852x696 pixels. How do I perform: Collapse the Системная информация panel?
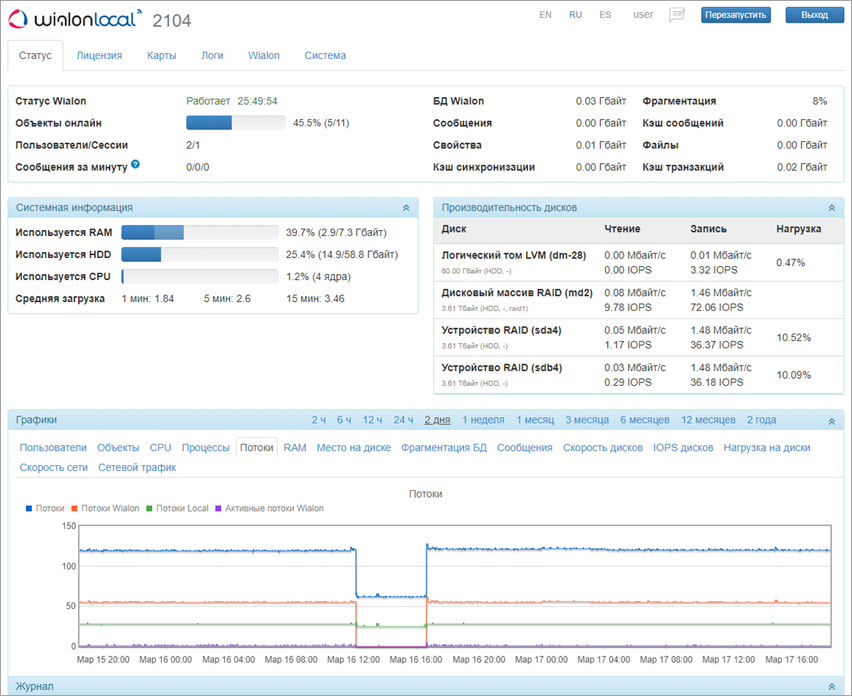point(406,208)
